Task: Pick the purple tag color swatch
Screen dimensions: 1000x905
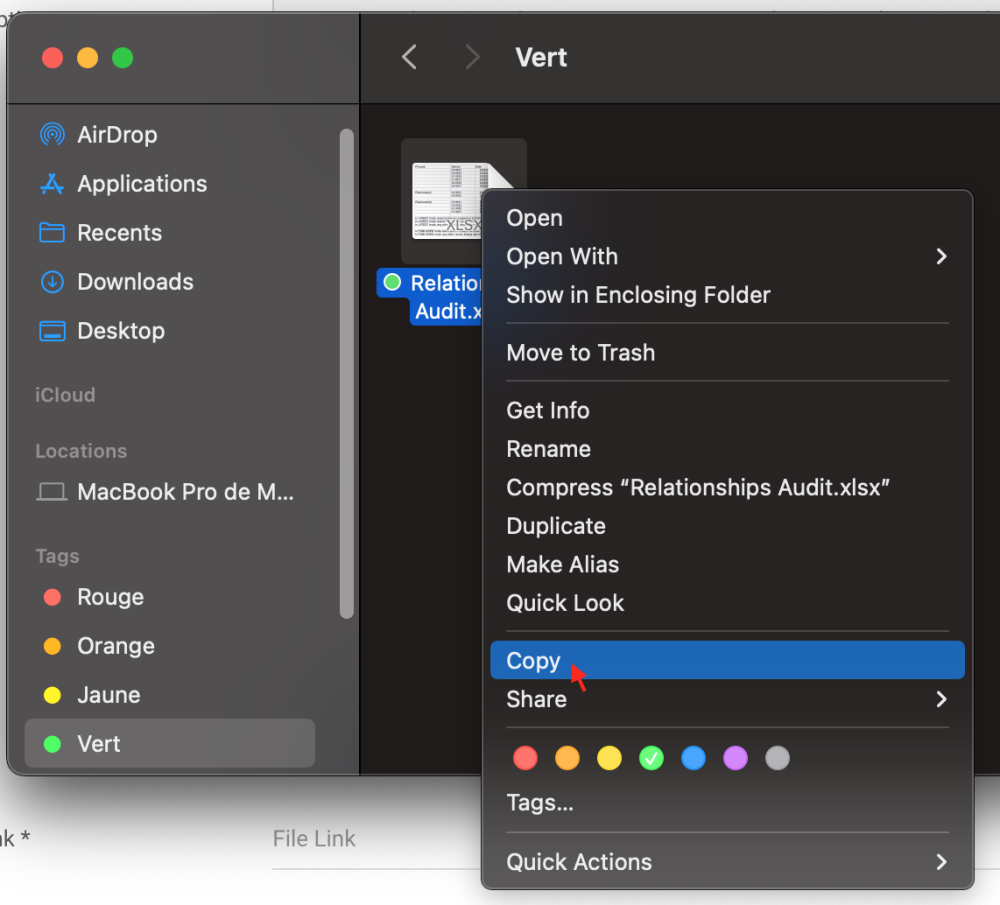Action: click(735, 759)
